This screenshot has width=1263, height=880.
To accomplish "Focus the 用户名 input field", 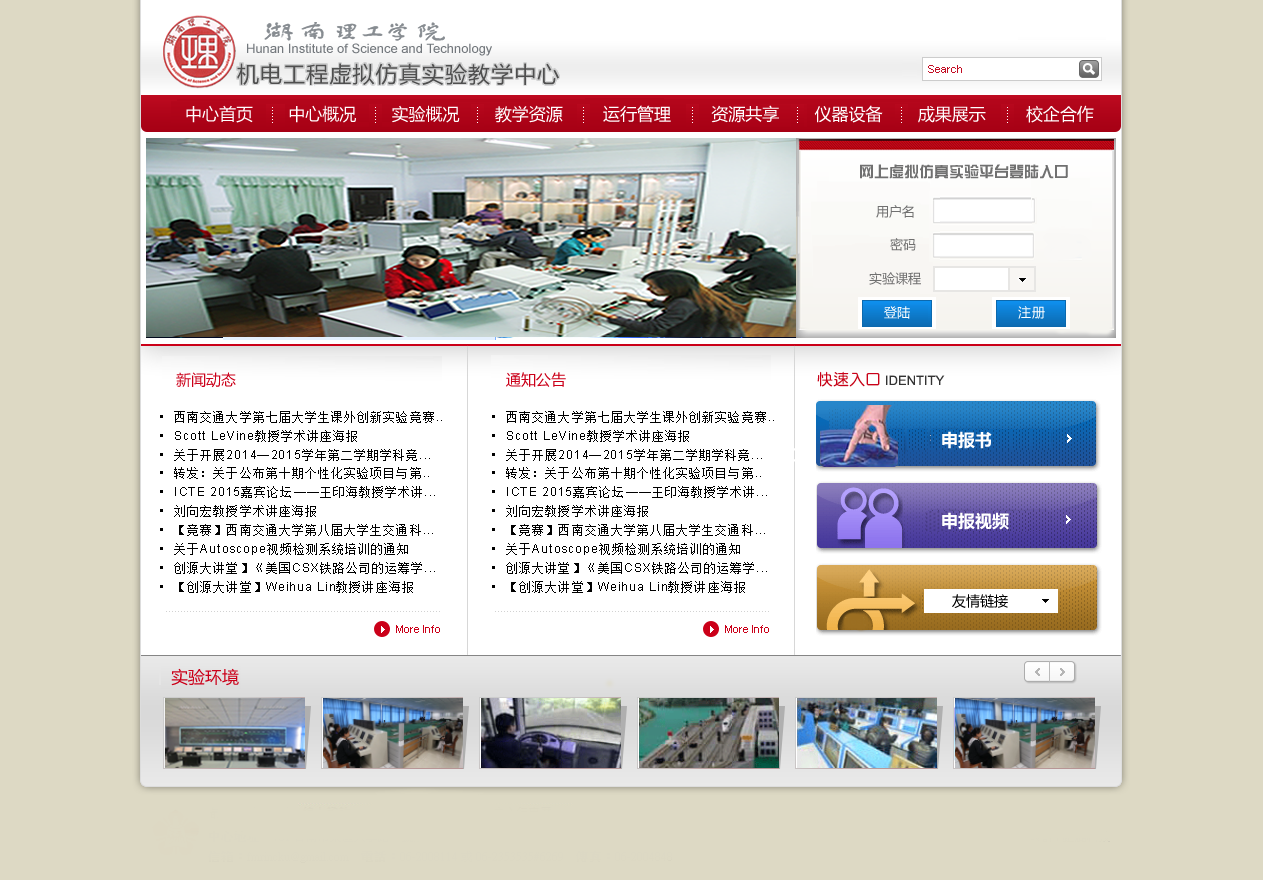I will click(983, 211).
